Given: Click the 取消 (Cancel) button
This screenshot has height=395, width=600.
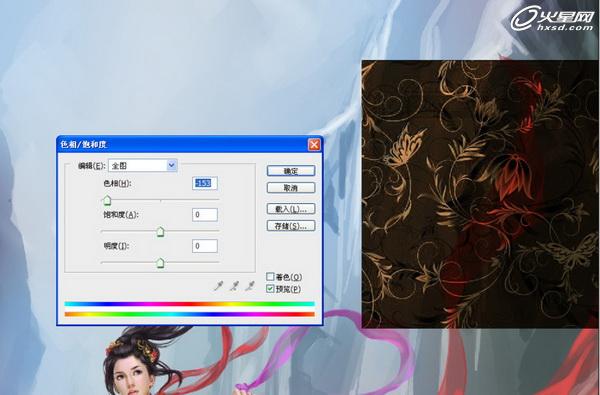Looking at the screenshot, I should coord(291,188).
